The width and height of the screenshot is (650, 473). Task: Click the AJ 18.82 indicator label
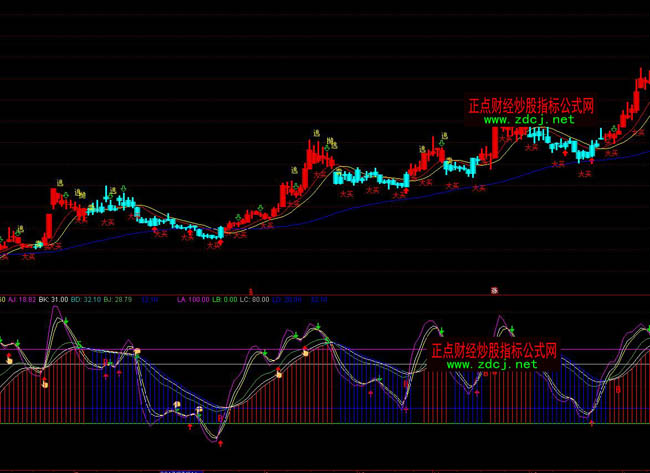pos(22,299)
